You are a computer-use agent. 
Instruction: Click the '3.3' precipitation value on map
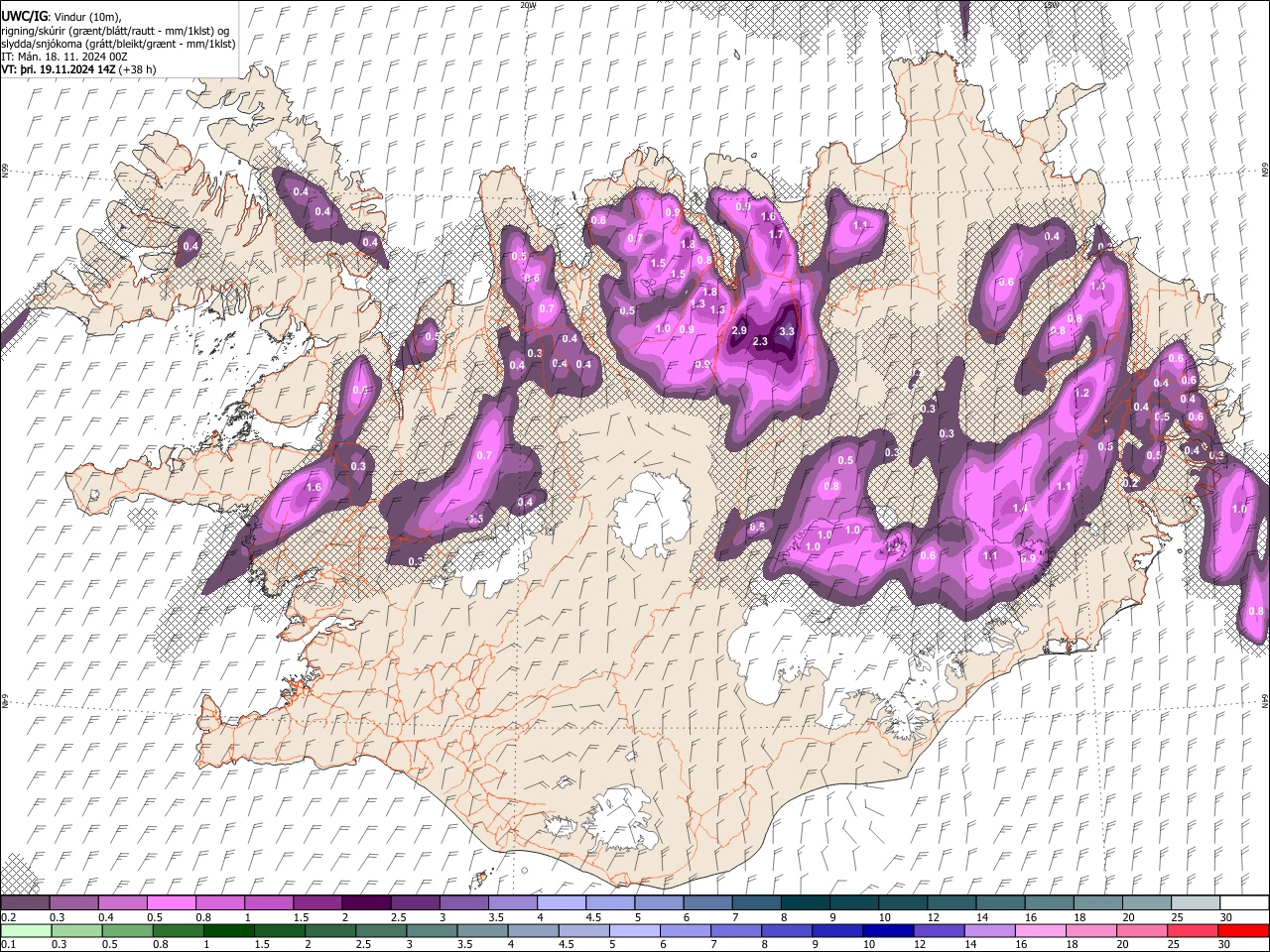point(788,330)
